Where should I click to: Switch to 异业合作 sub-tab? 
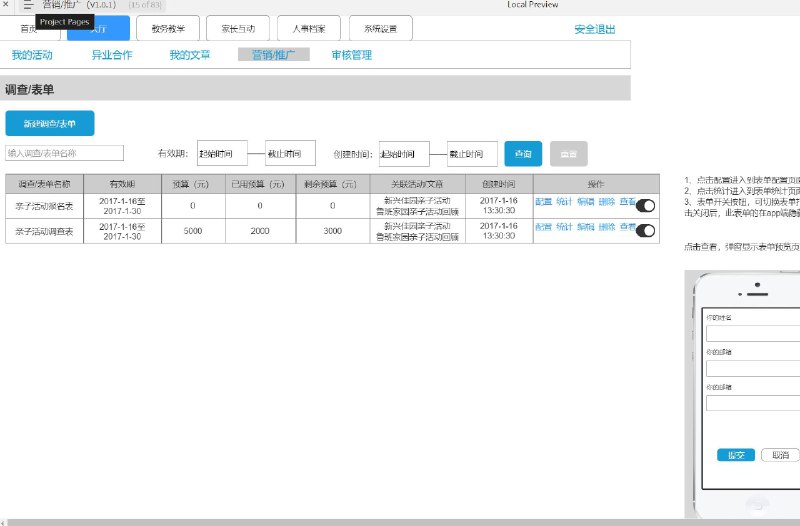tap(112, 55)
